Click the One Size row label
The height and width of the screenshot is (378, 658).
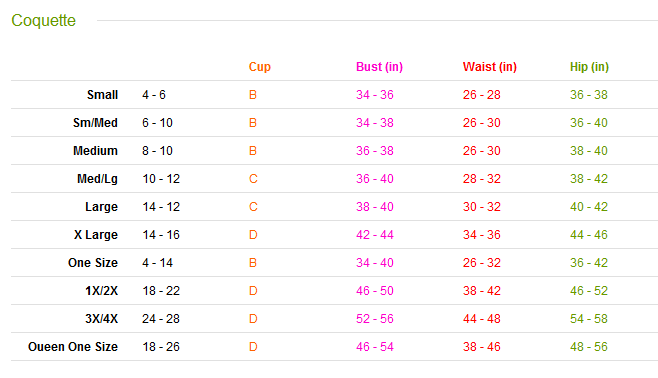(x=93, y=263)
